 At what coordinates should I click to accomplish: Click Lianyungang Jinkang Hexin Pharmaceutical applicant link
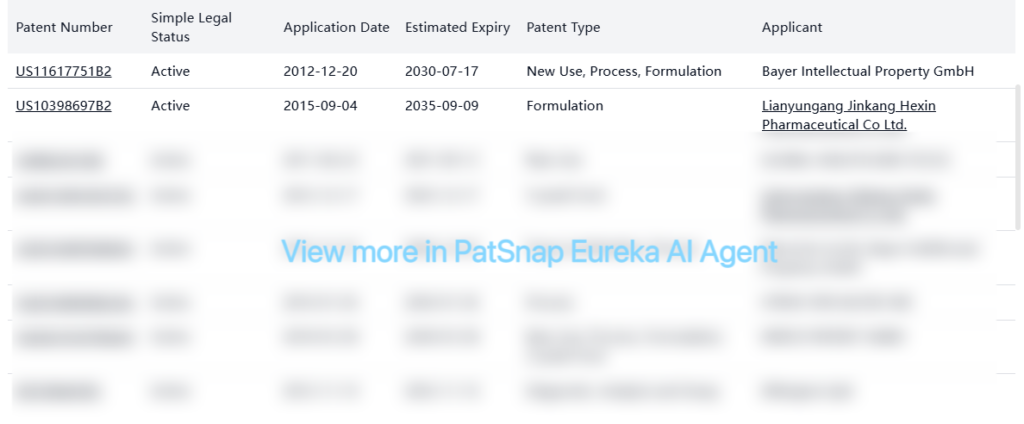pos(848,115)
